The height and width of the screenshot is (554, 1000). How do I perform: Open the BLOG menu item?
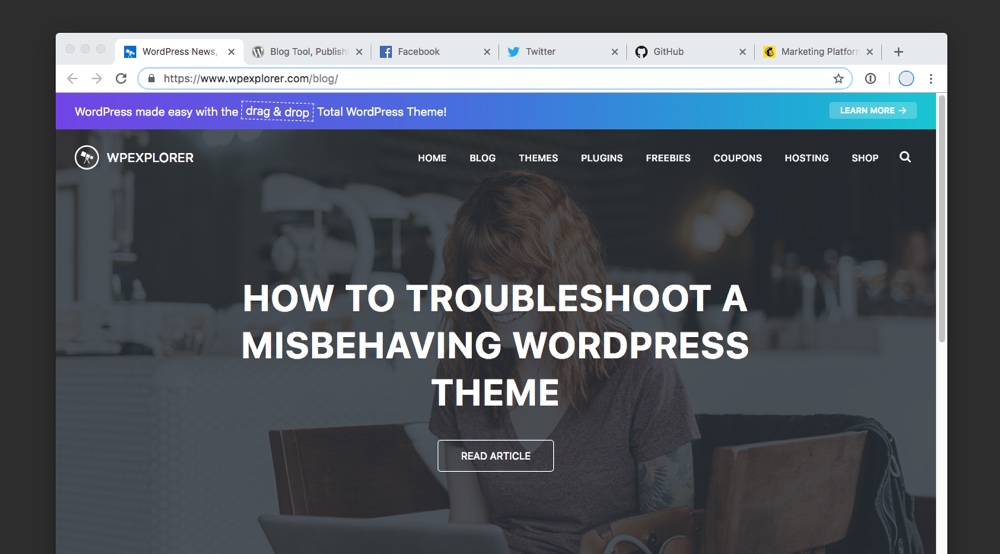click(482, 158)
